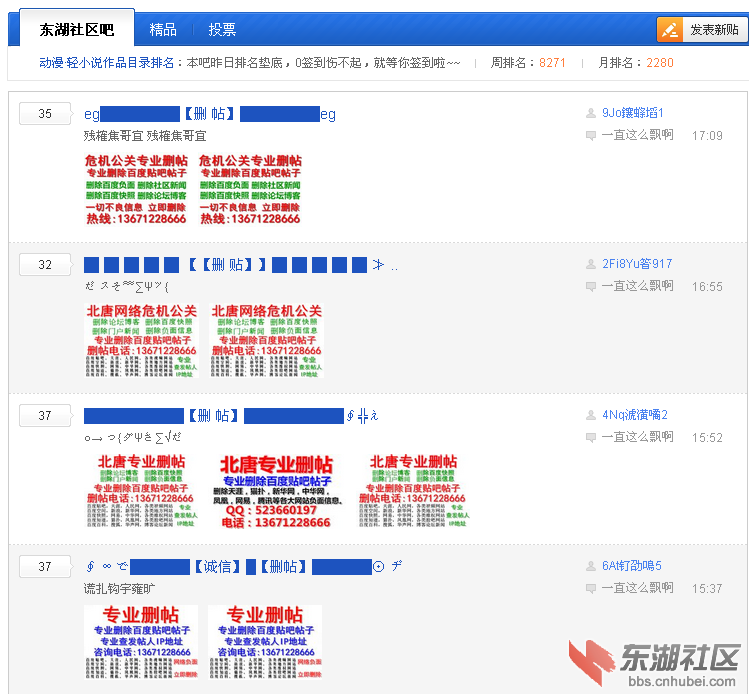
Task: Click the weekly rank value 8271
Action: click(552, 63)
